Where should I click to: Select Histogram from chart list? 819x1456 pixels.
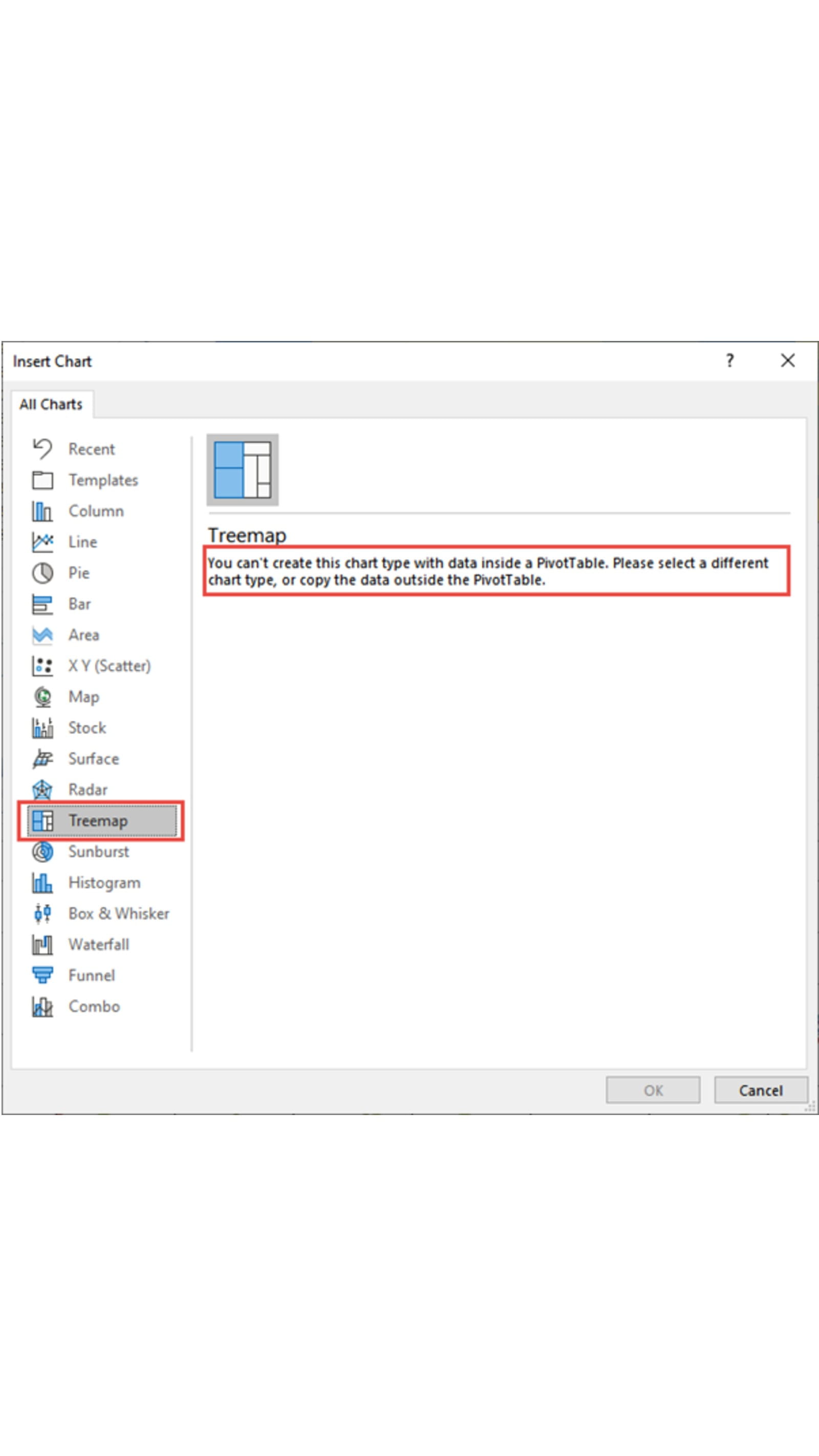[x=104, y=883]
